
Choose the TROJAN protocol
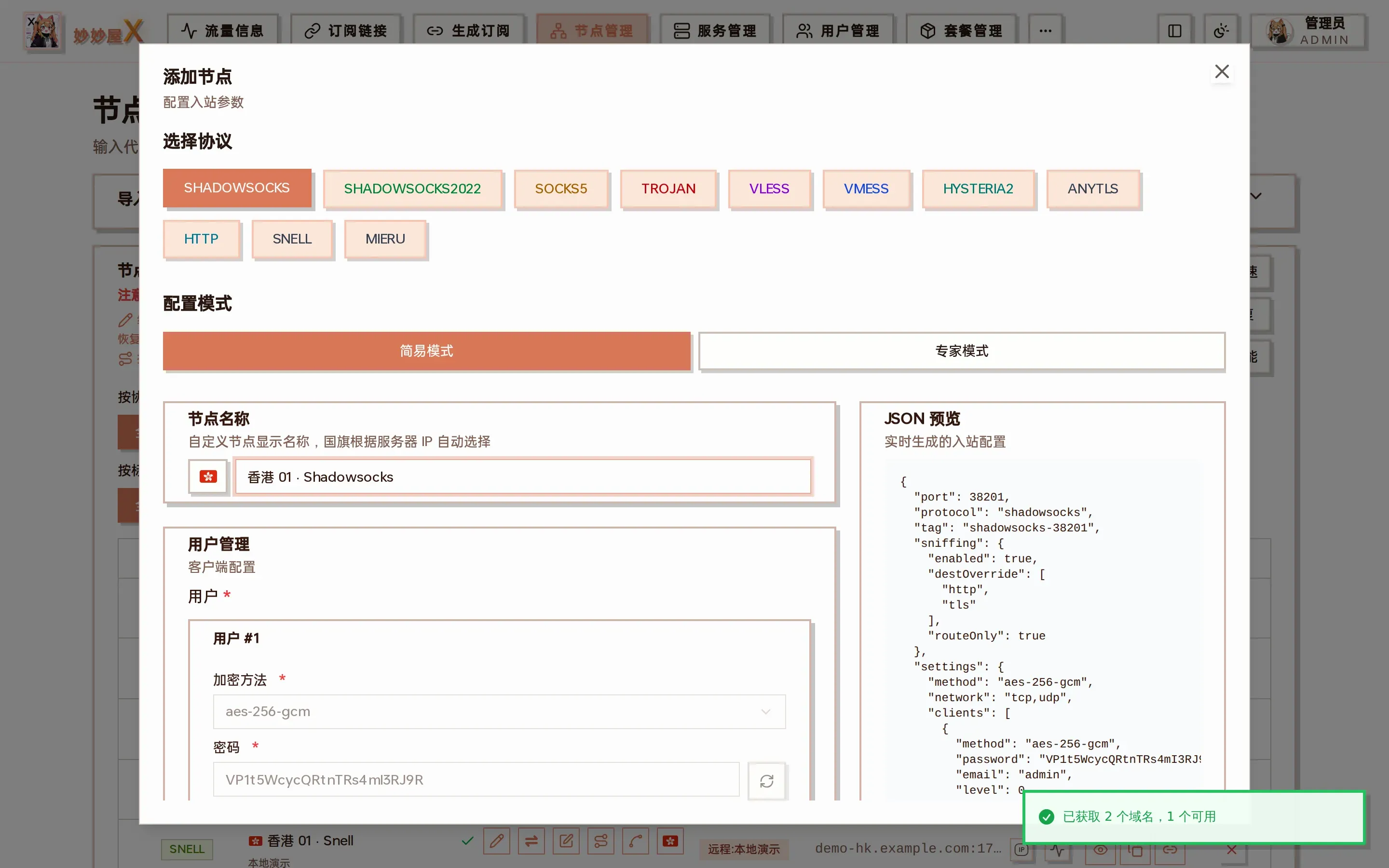(x=668, y=188)
